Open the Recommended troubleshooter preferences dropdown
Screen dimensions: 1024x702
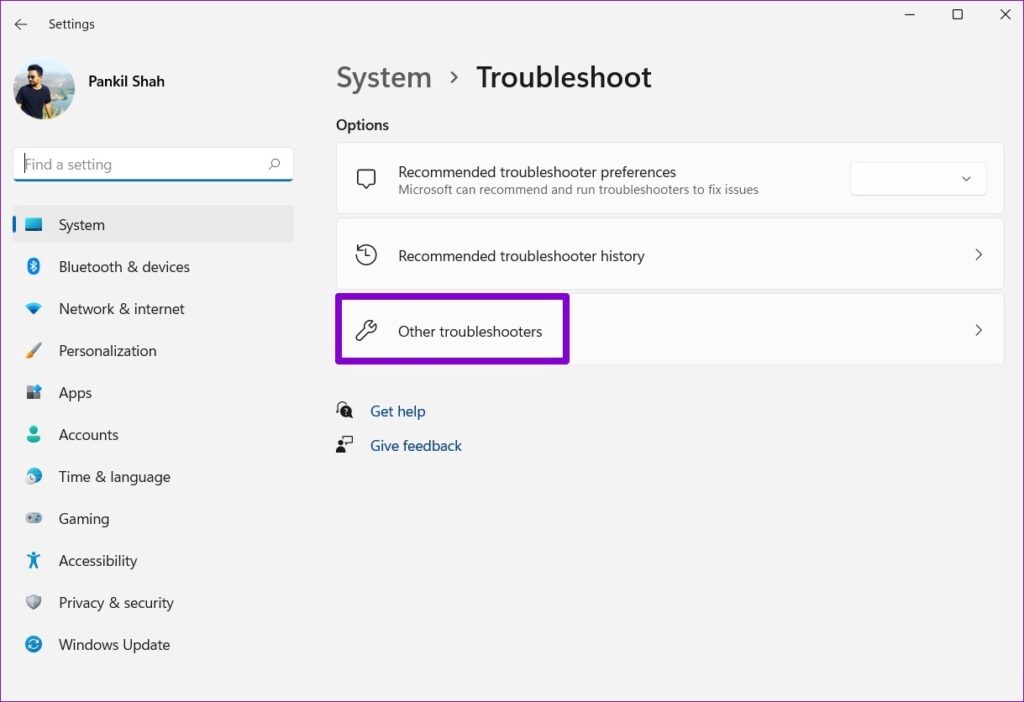click(917, 179)
